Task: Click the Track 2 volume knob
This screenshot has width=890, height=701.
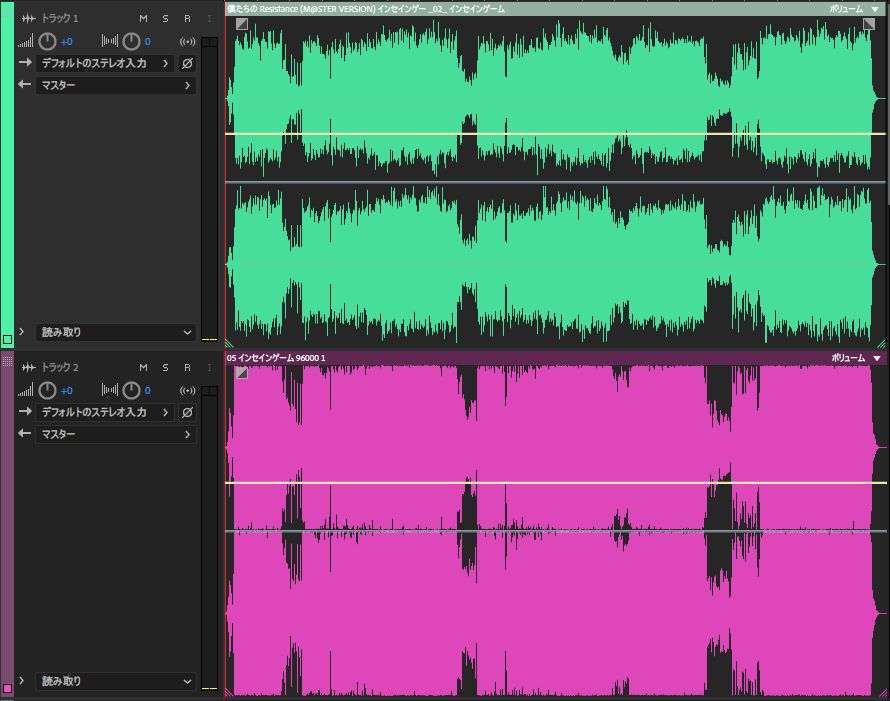Action: point(47,391)
